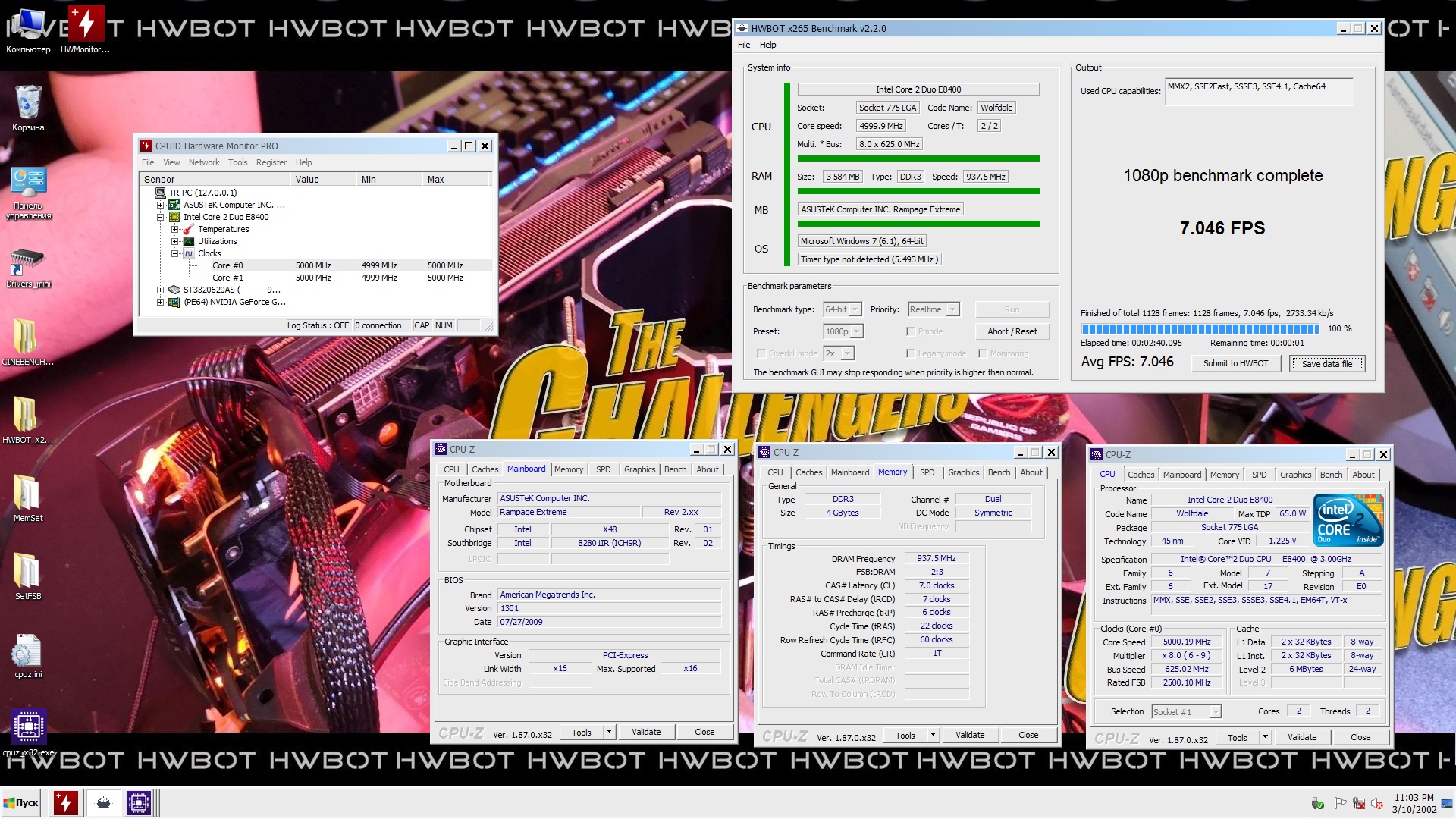Click the HWMonitor taskbar icon
Image resolution: width=1456 pixels, height=819 pixels.
coord(65,803)
